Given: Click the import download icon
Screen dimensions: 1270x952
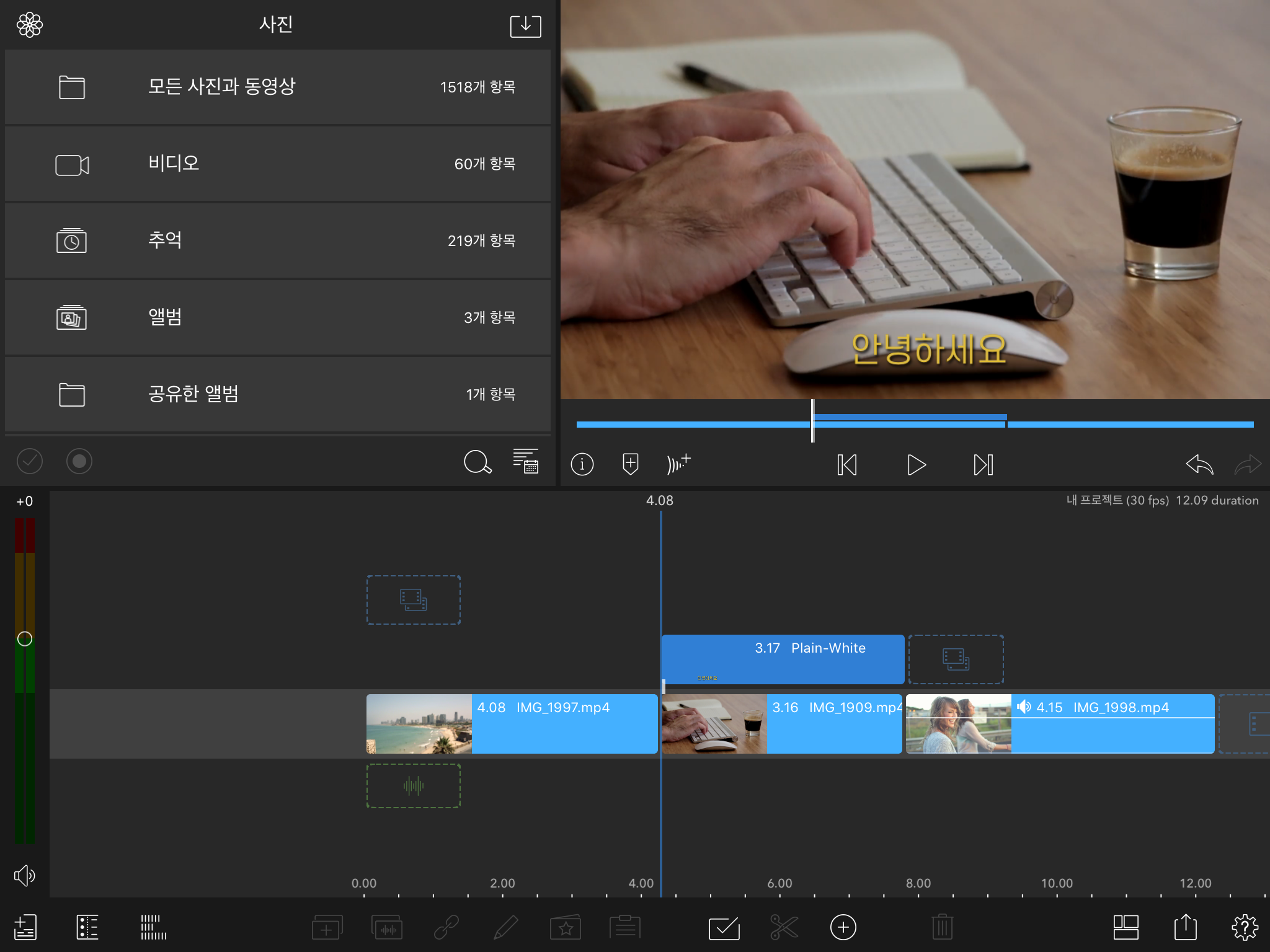Looking at the screenshot, I should tap(525, 26).
